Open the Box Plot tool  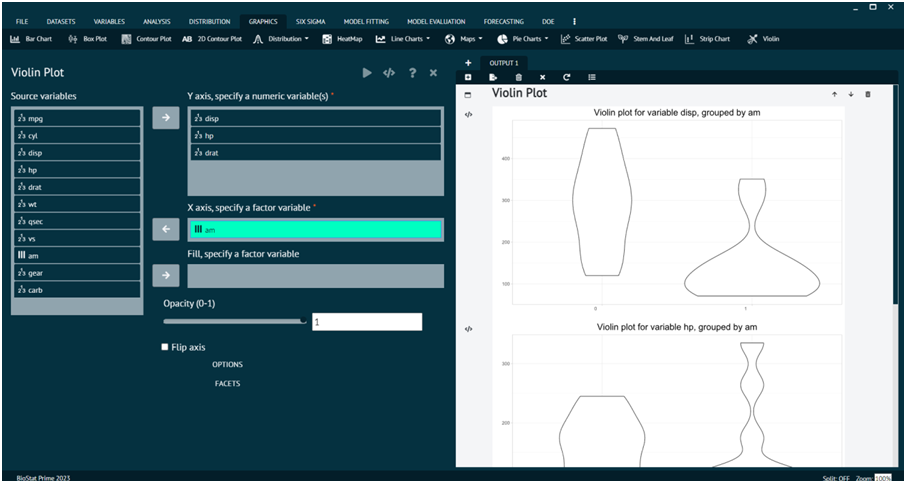coord(87,39)
